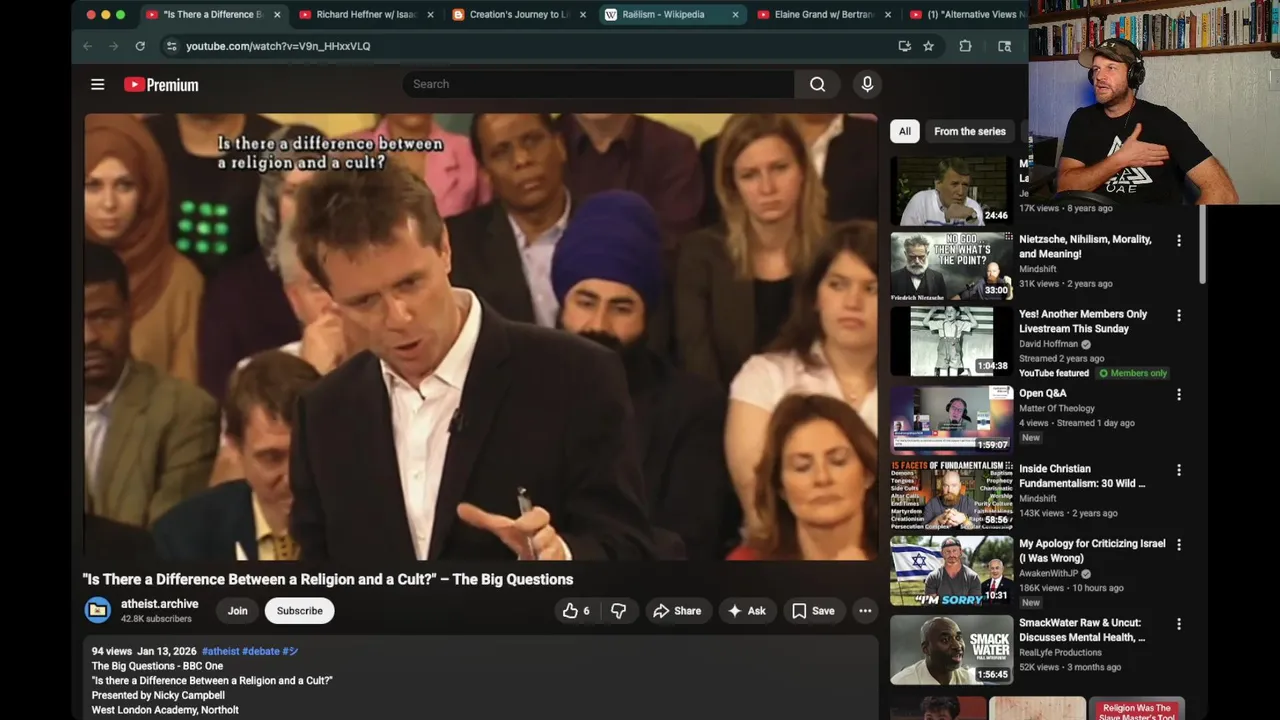Open Inside Christian Fundamentalism thumbnail

[x=952, y=495]
